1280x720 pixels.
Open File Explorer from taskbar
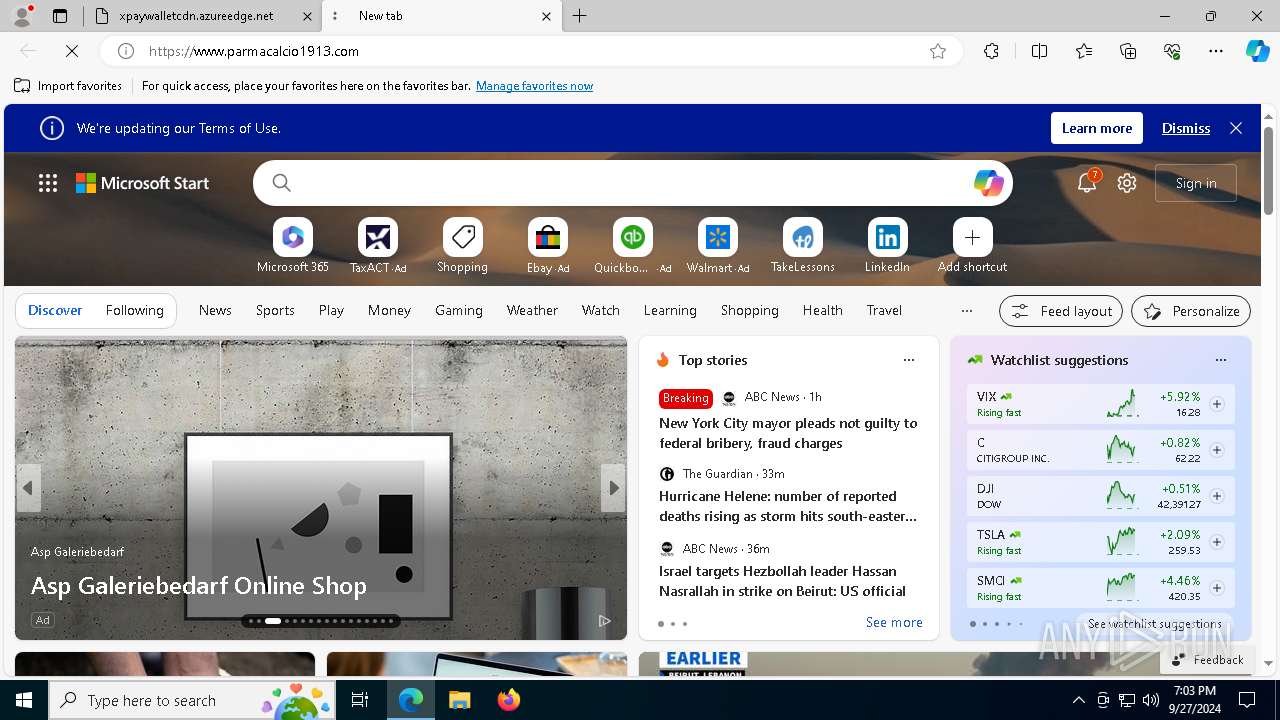(x=459, y=700)
